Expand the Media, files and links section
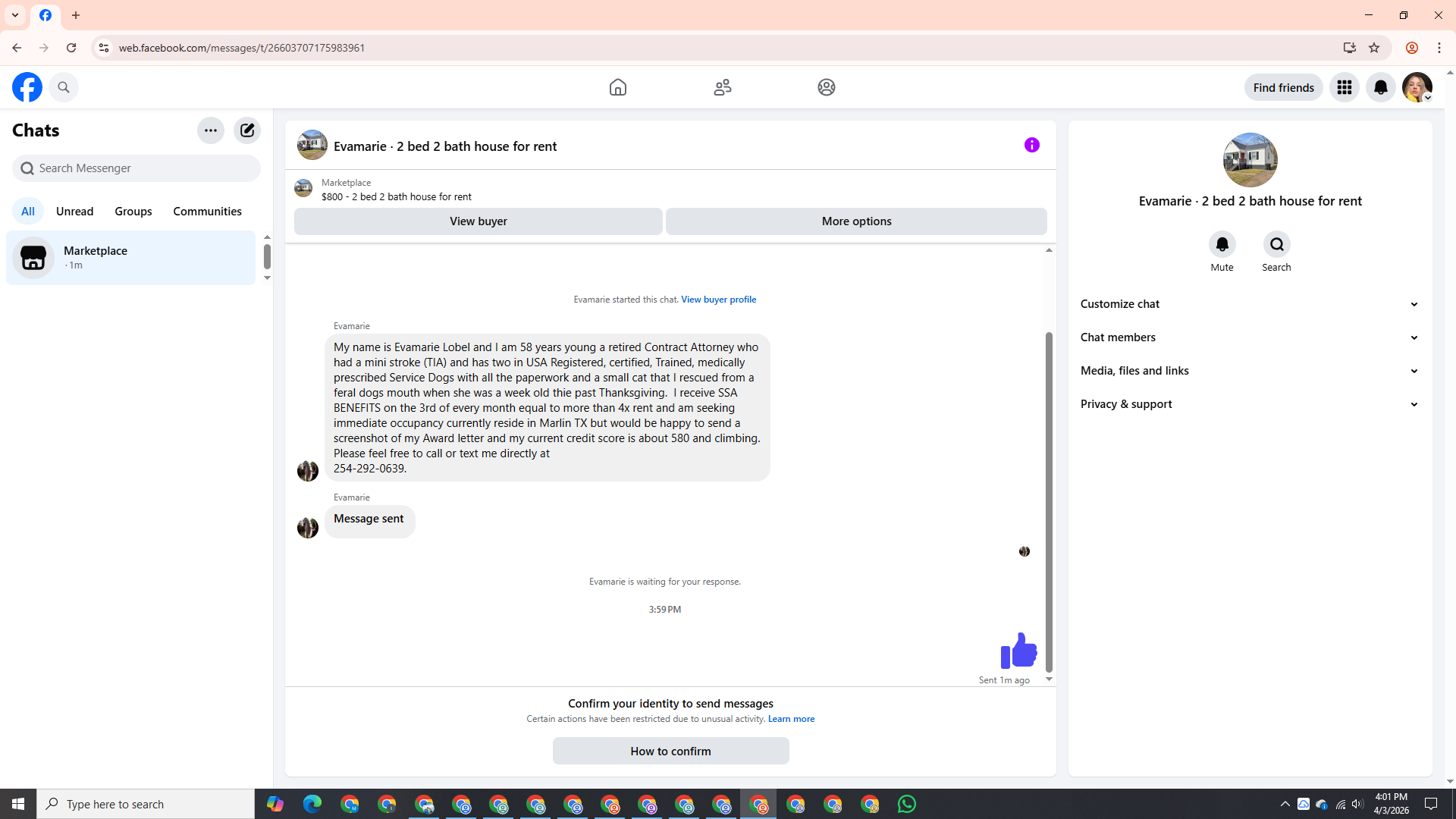This screenshot has width=1456, height=819. click(x=1249, y=371)
